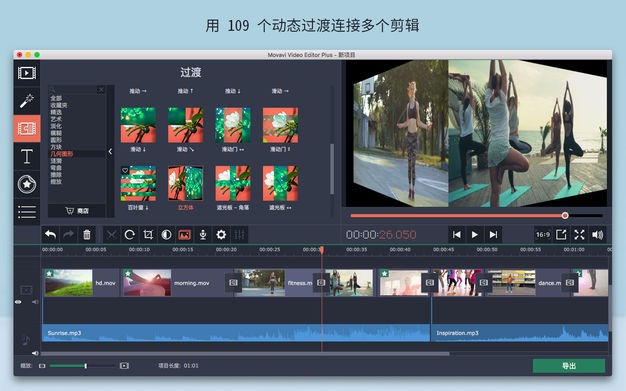Skip to previous frame button
The width and height of the screenshot is (626, 391).
coord(457,235)
